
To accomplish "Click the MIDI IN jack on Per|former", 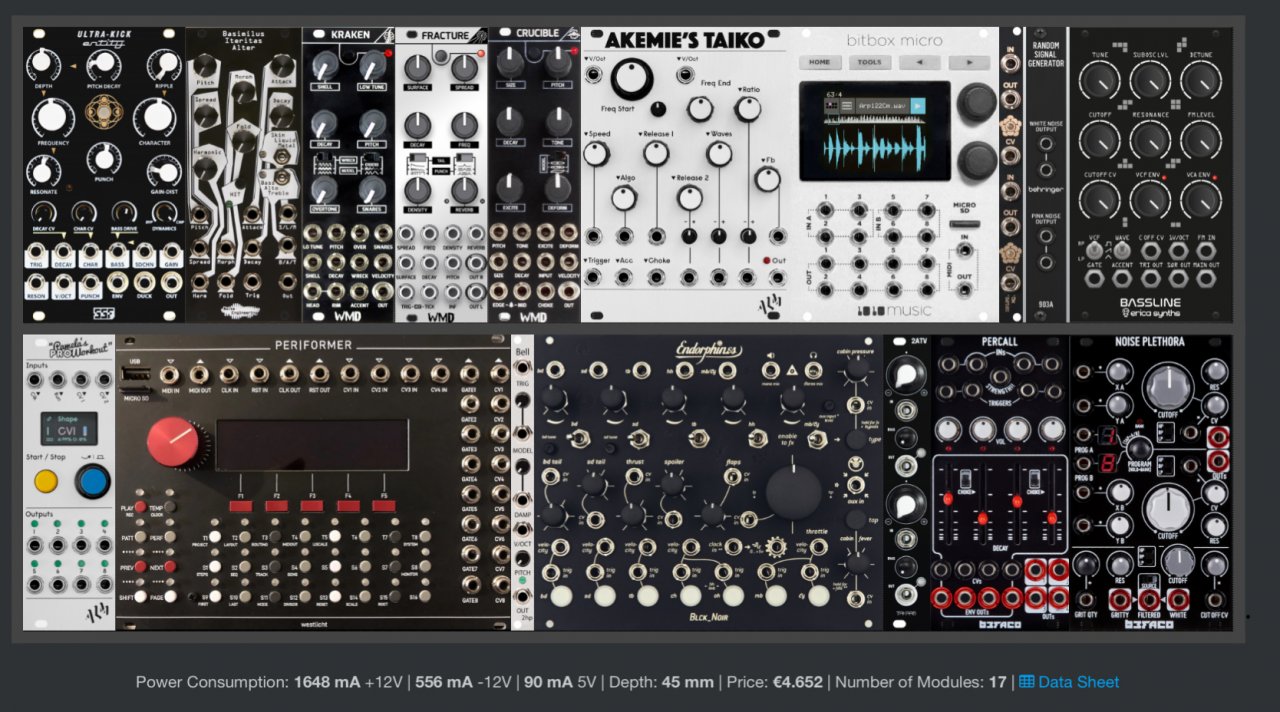I will 168,376.
